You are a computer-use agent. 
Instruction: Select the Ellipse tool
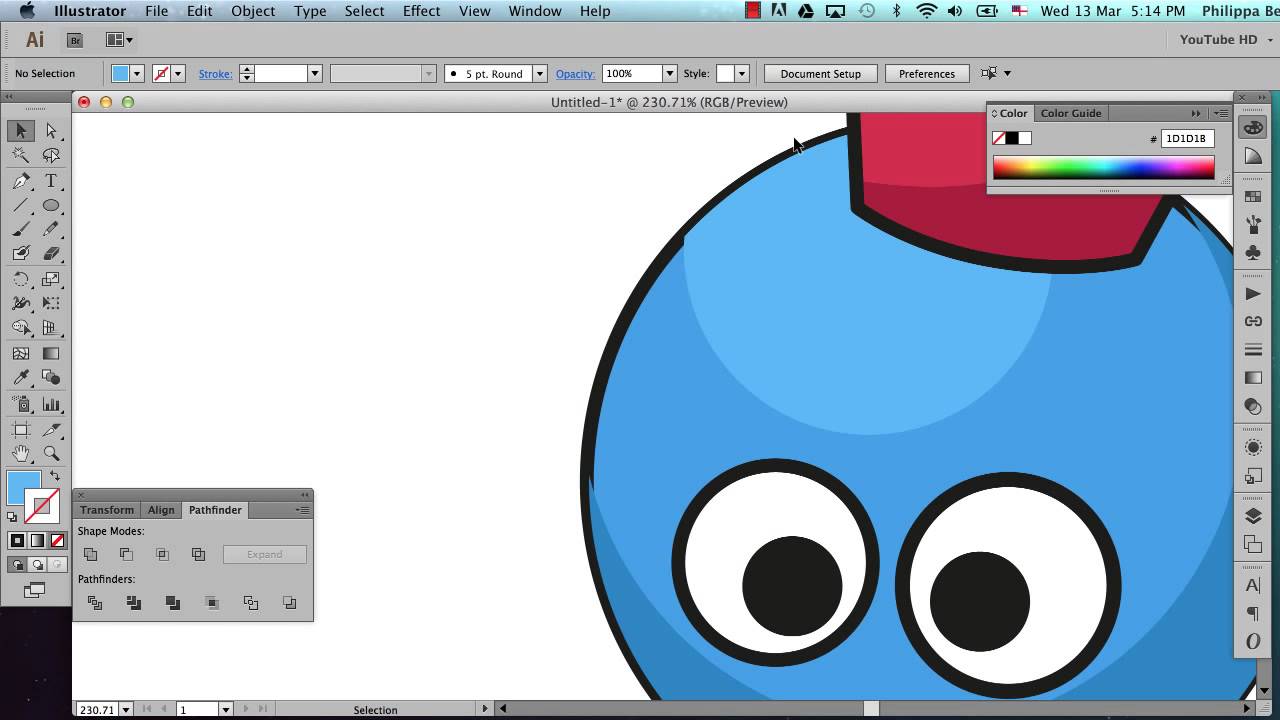tap(51, 206)
